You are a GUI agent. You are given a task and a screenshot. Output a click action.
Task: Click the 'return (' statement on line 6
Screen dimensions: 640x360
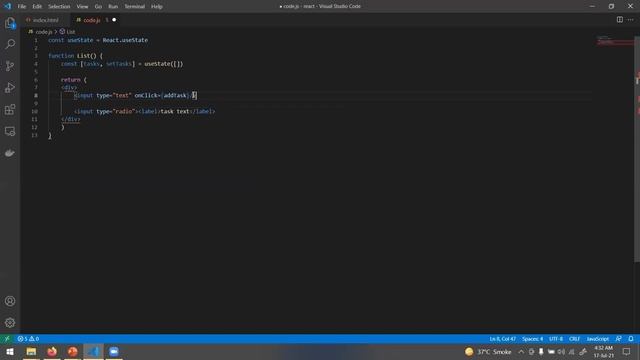(74, 80)
